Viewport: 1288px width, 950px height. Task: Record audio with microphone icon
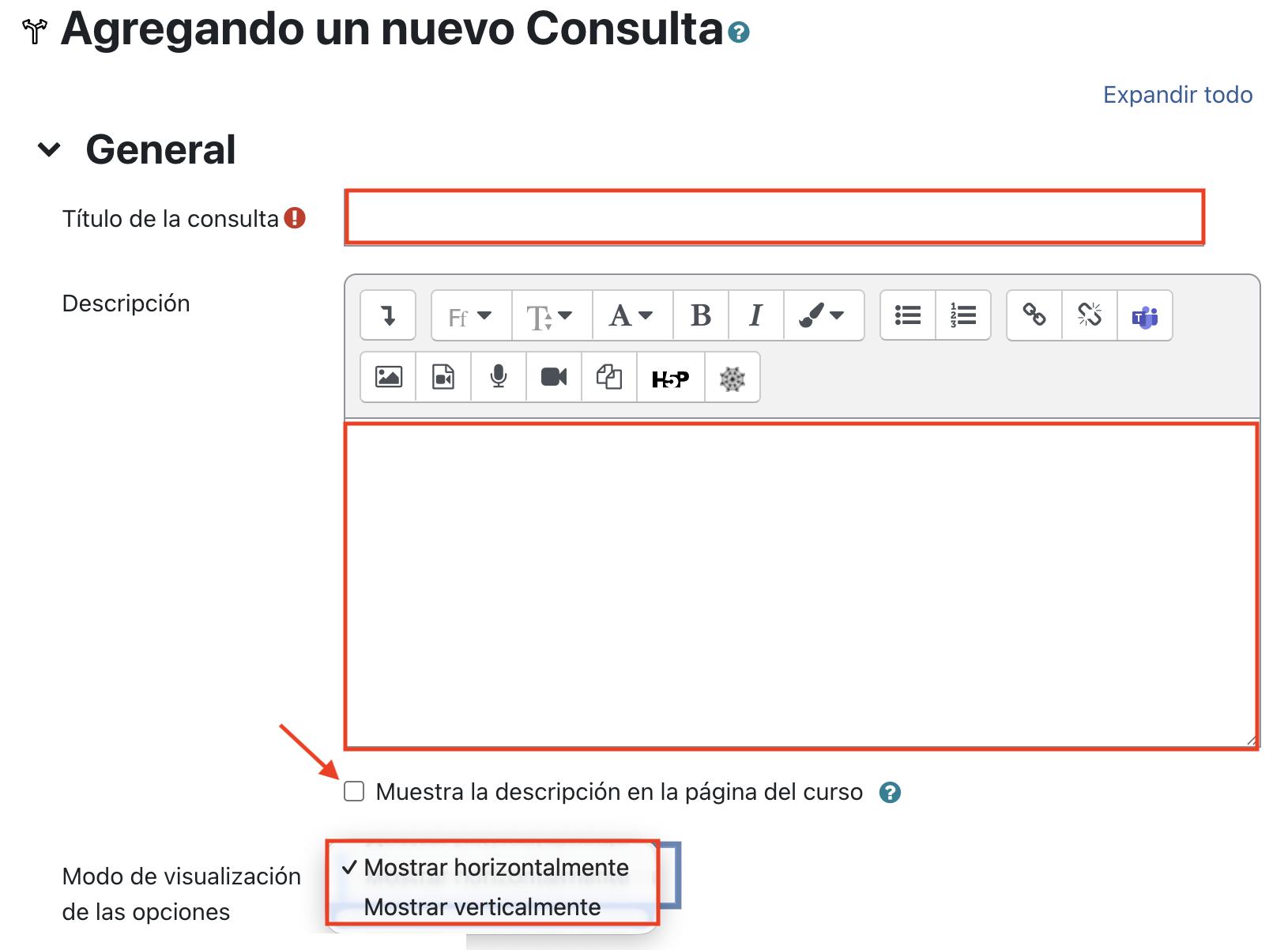pyautogui.click(x=499, y=377)
